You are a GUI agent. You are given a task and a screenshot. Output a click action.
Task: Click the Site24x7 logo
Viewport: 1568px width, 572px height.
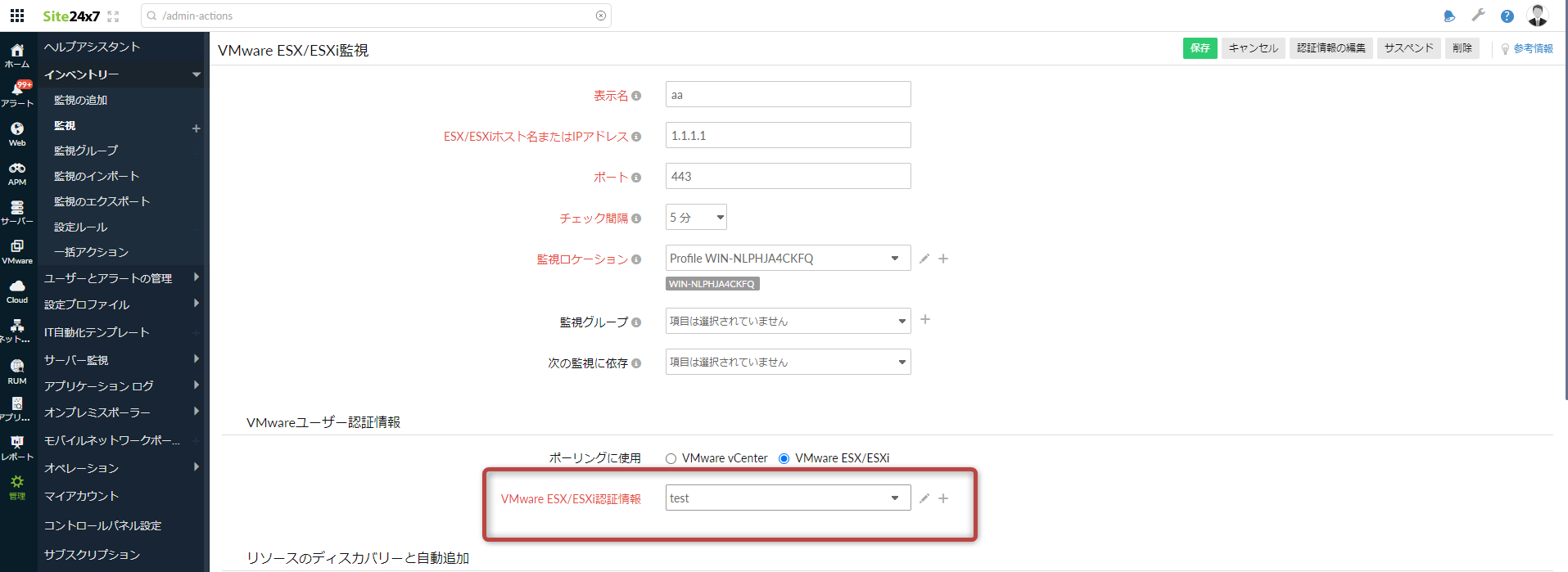71,16
